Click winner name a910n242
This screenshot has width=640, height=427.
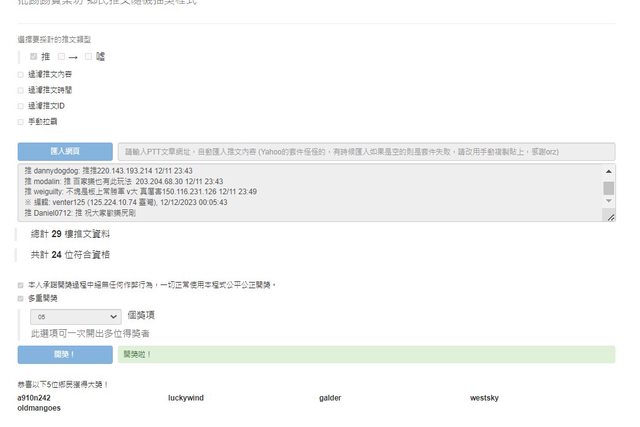point(34,398)
